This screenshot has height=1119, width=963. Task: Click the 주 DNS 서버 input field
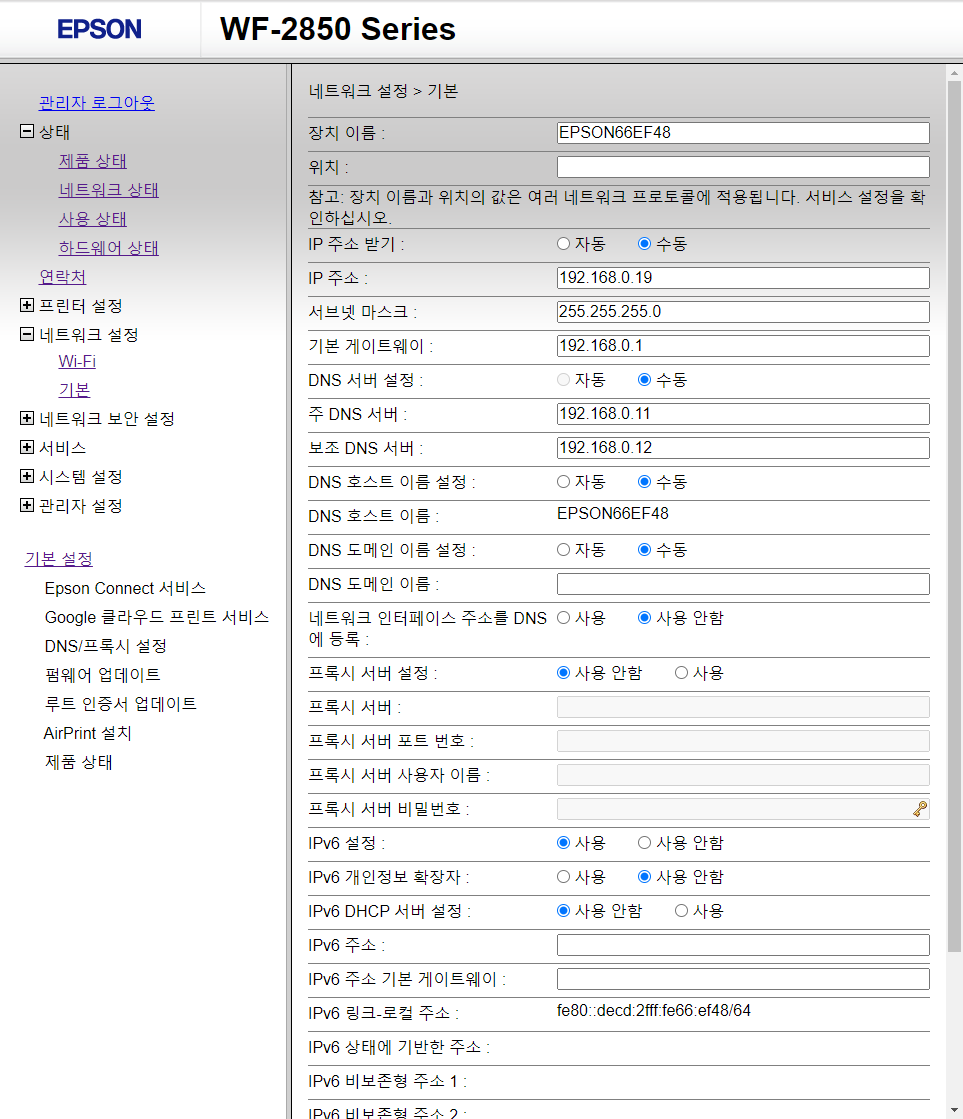point(743,414)
